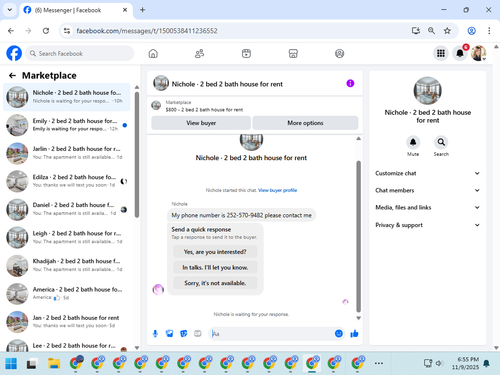Click the large listing photo in right panel

pyautogui.click(x=428, y=90)
